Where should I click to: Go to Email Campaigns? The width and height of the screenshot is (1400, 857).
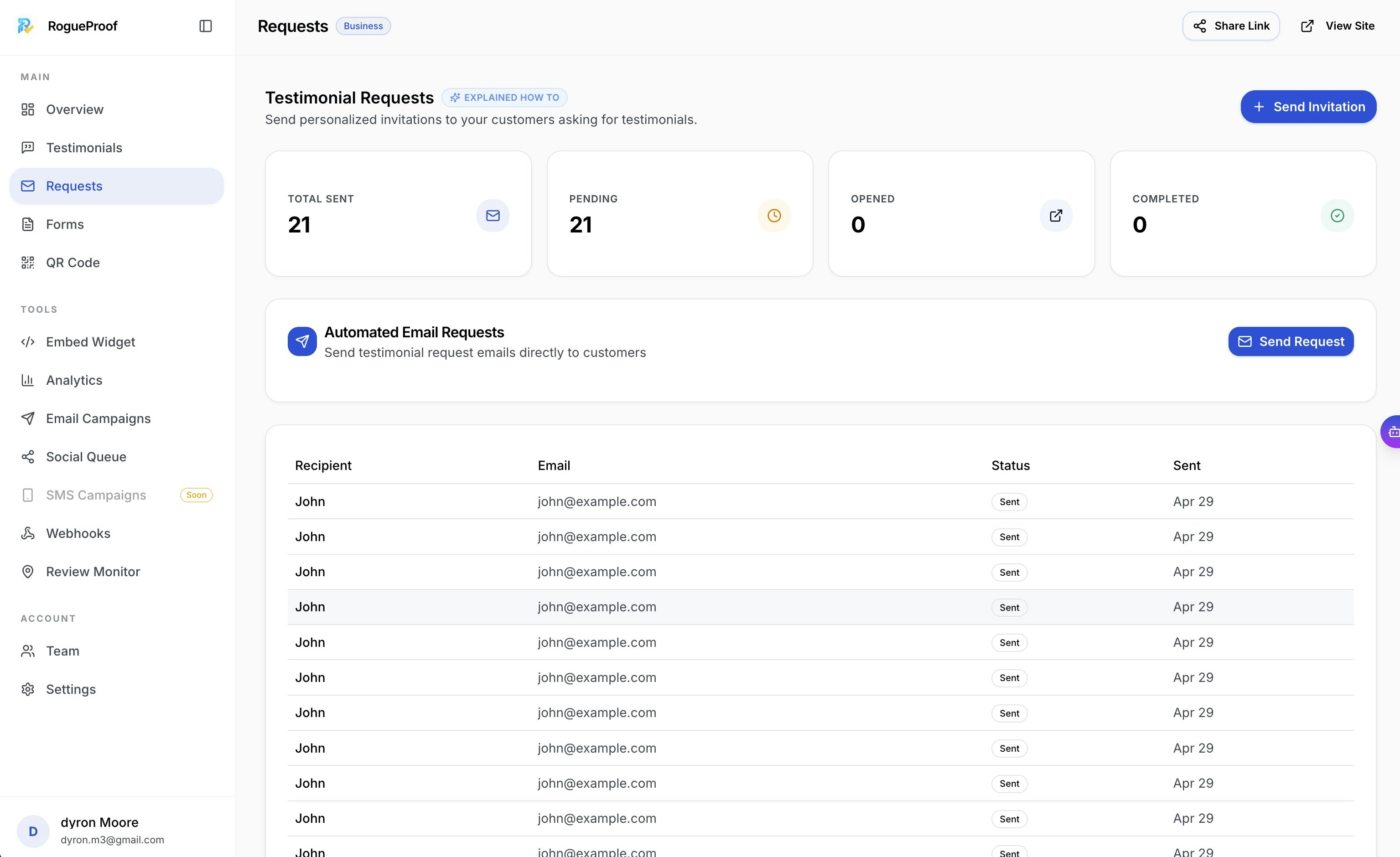(x=116, y=418)
